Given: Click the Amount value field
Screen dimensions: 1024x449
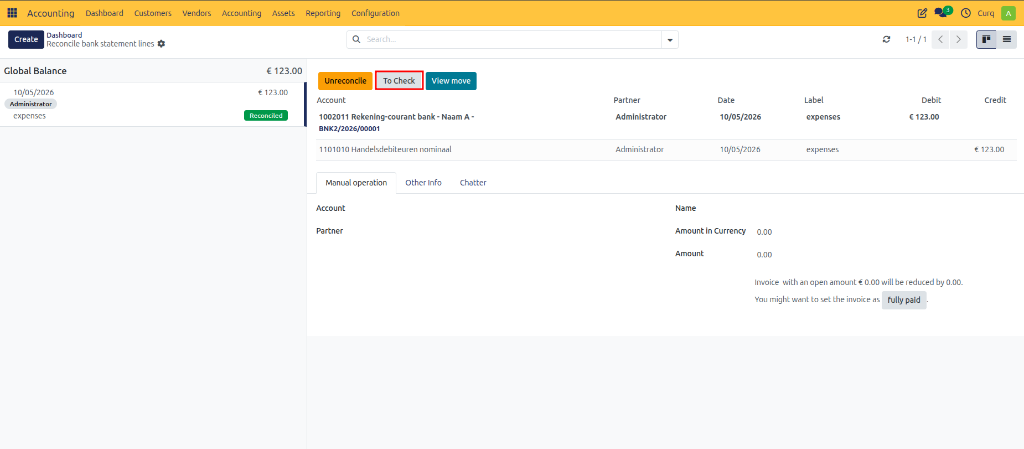Looking at the screenshot, I should tap(765, 255).
